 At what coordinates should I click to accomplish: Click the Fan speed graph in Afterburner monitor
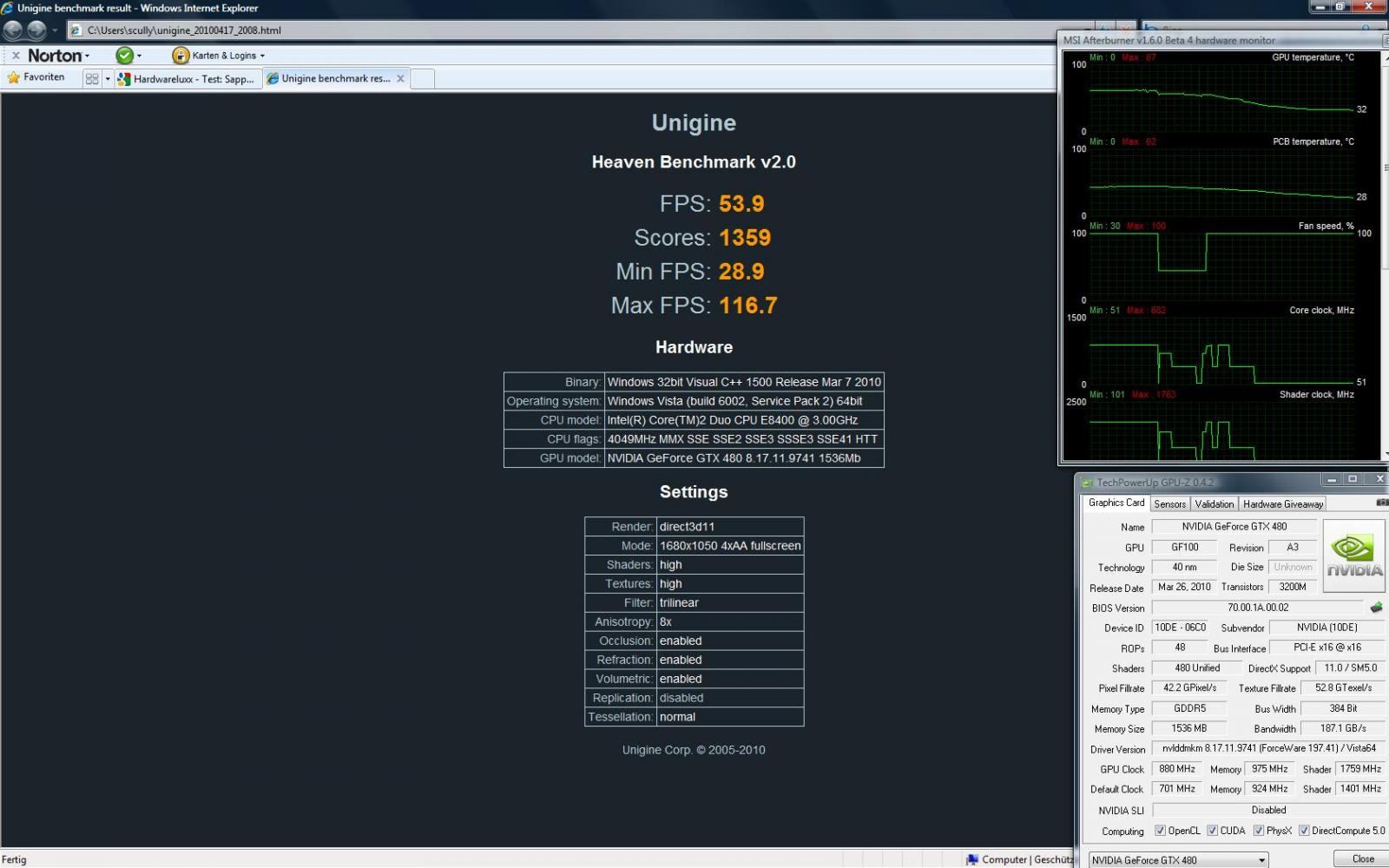pos(1221,265)
